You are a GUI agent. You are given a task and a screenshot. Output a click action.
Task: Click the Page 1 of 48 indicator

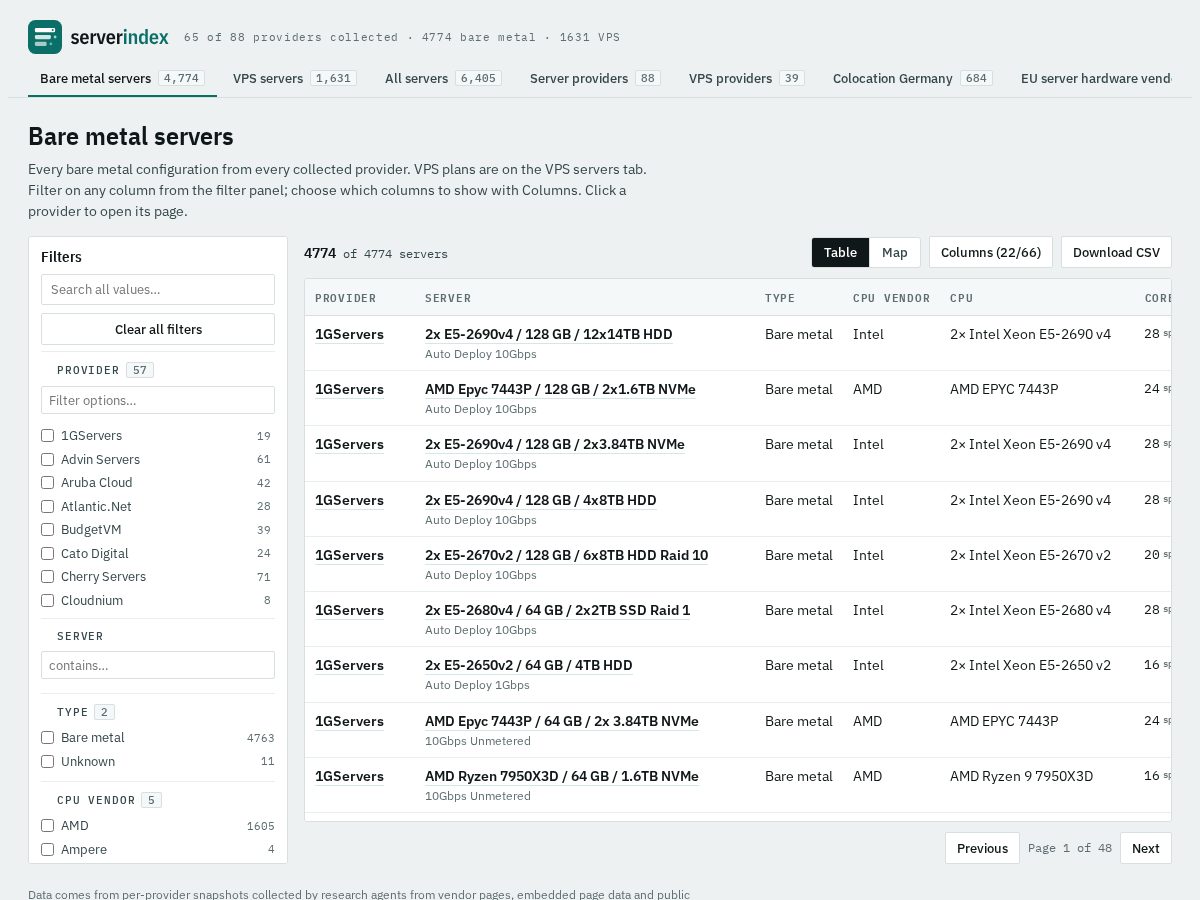pyautogui.click(x=1070, y=848)
